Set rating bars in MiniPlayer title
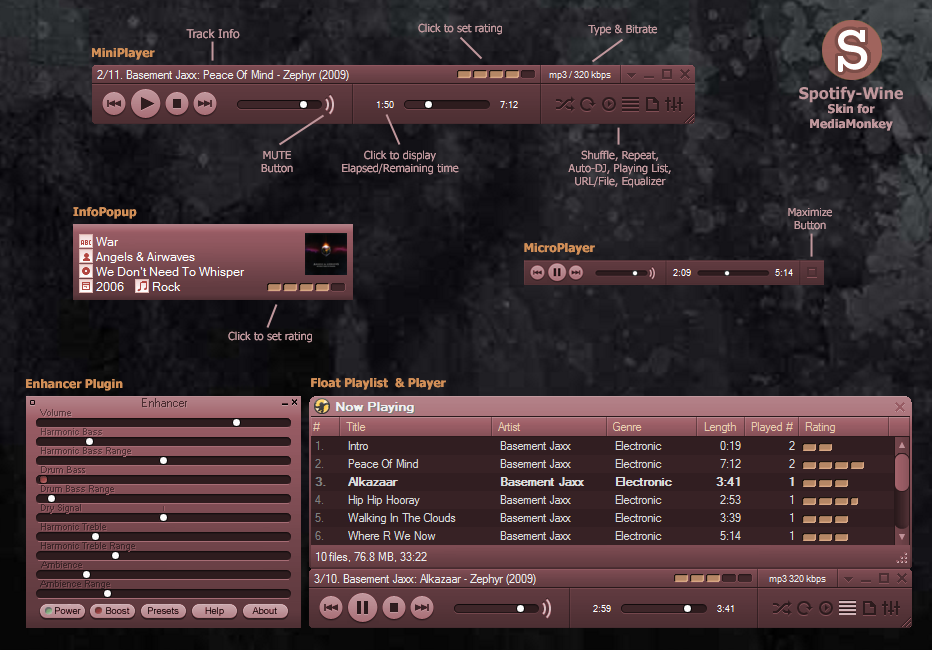Image resolution: width=932 pixels, height=650 pixels. (496, 75)
